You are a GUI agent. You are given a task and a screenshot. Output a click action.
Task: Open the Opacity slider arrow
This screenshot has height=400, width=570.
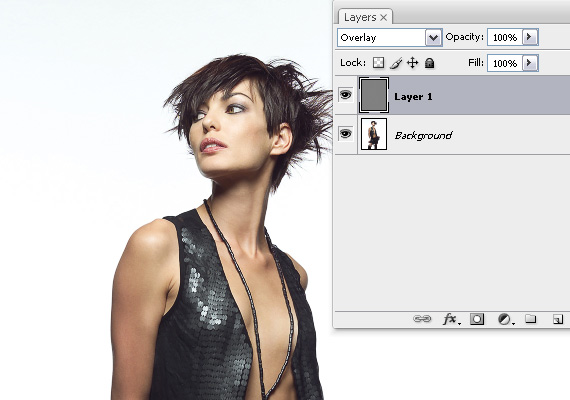530,37
